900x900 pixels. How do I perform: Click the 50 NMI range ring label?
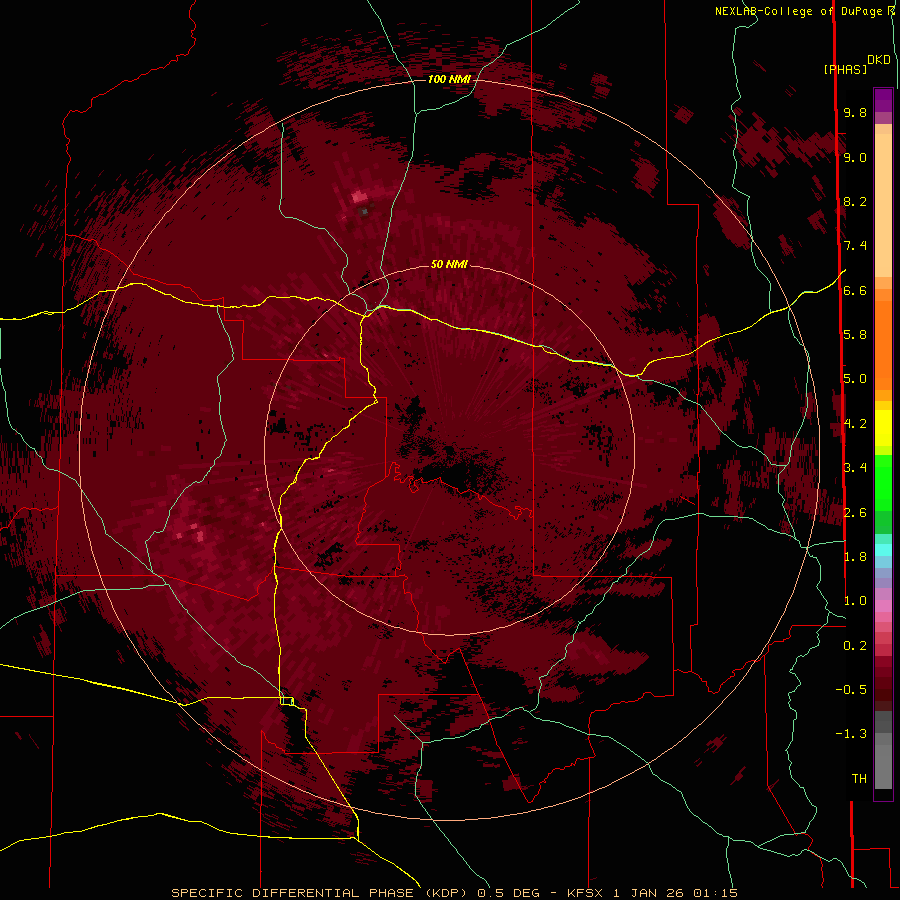449,264
